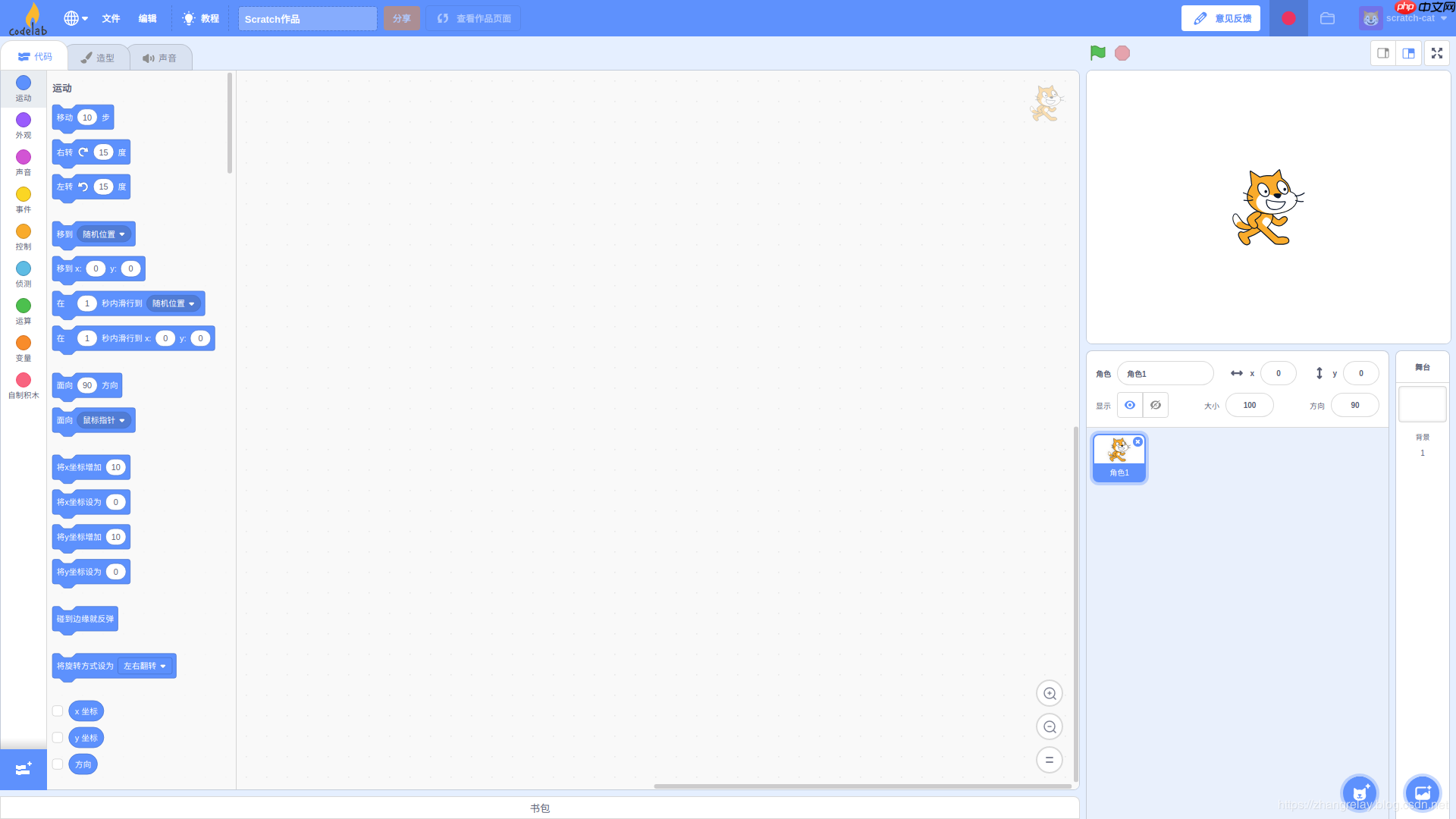This screenshot has height=819, width=1456.
Task: Click the red stop sign button
Action: (1122, 53)
